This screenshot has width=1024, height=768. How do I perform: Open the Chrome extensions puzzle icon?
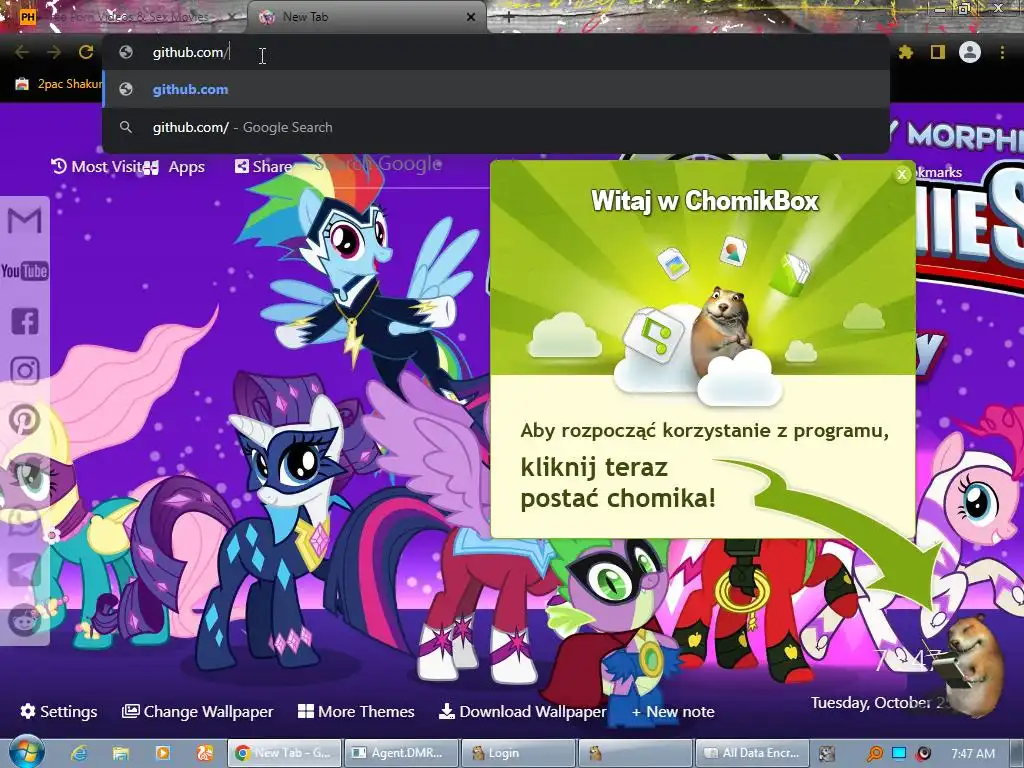pos(906,52)
